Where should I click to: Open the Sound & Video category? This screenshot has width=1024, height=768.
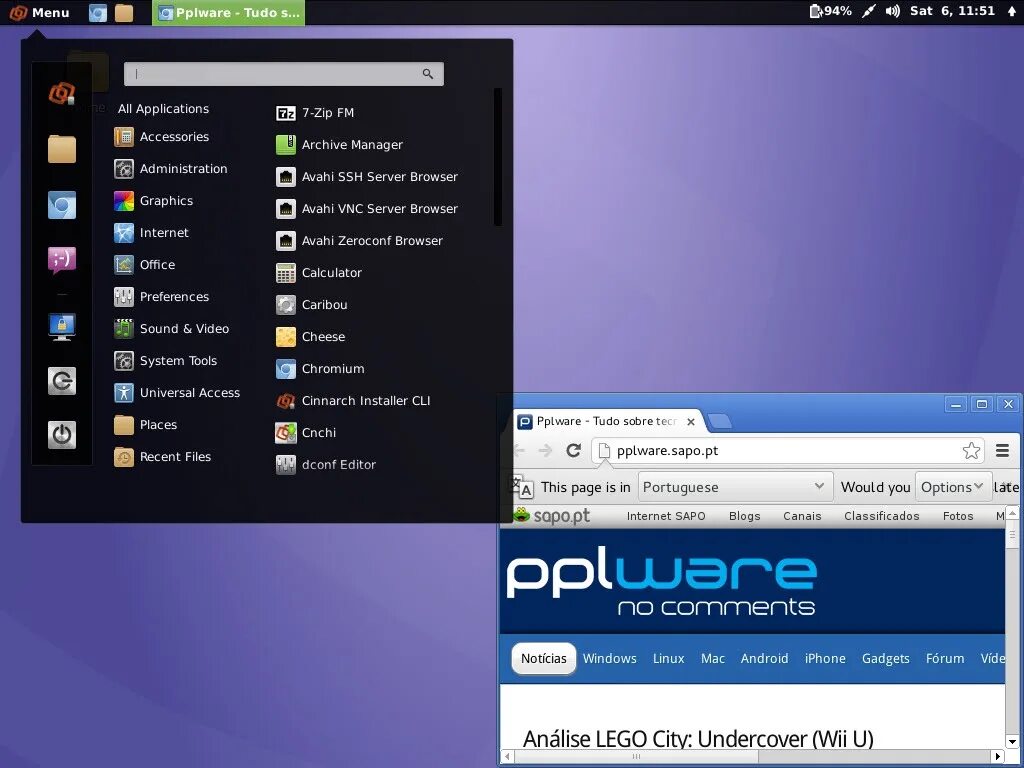[x=172, y=328]
